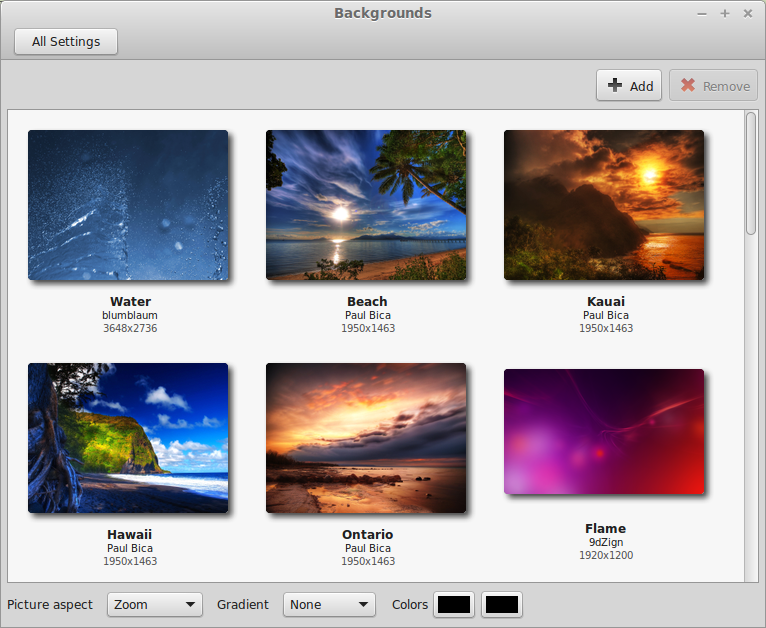Open the first Colors swatch
This screenshot has height=628, width=766.
454,605
